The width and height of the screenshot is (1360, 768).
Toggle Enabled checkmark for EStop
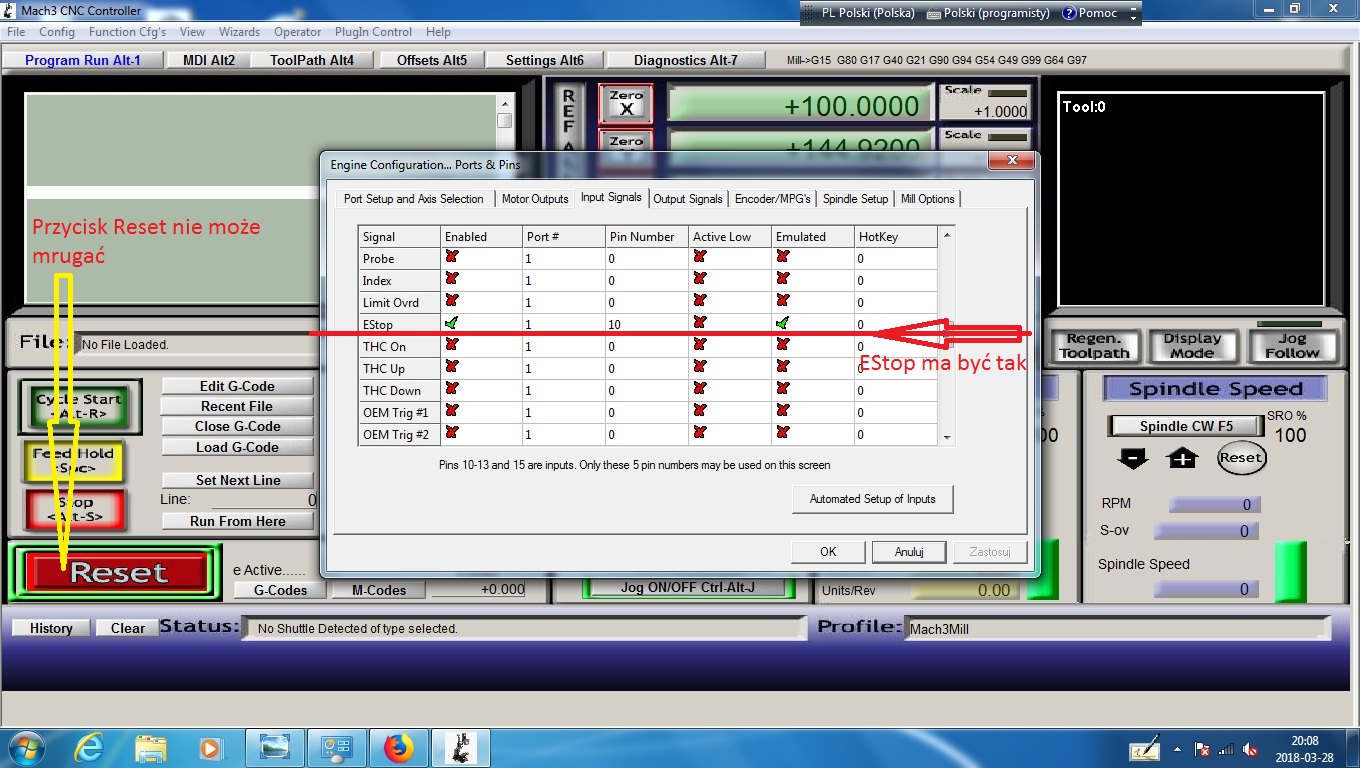point(452,323)
